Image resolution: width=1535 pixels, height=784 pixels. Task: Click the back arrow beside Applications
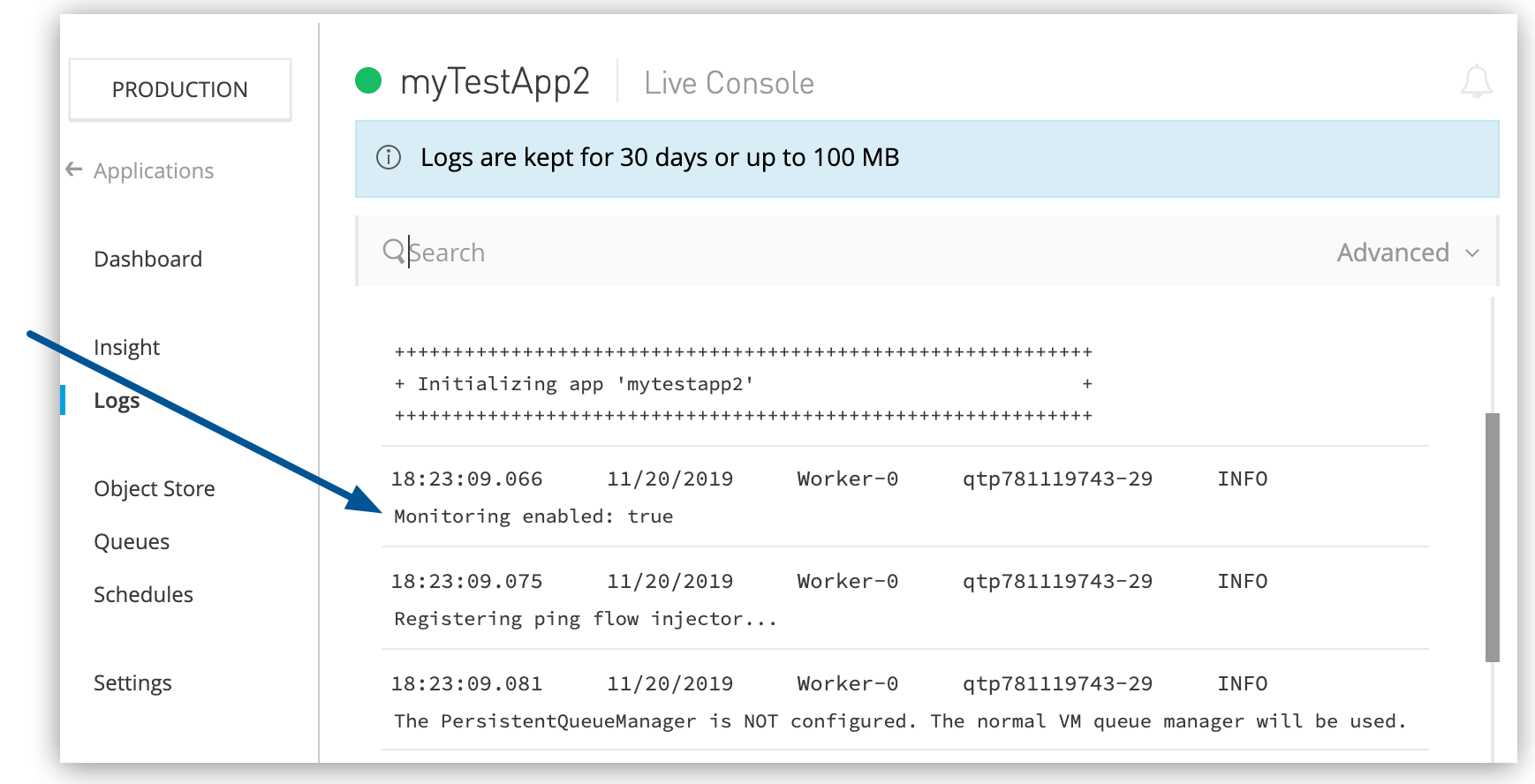[x=74, y=169]
